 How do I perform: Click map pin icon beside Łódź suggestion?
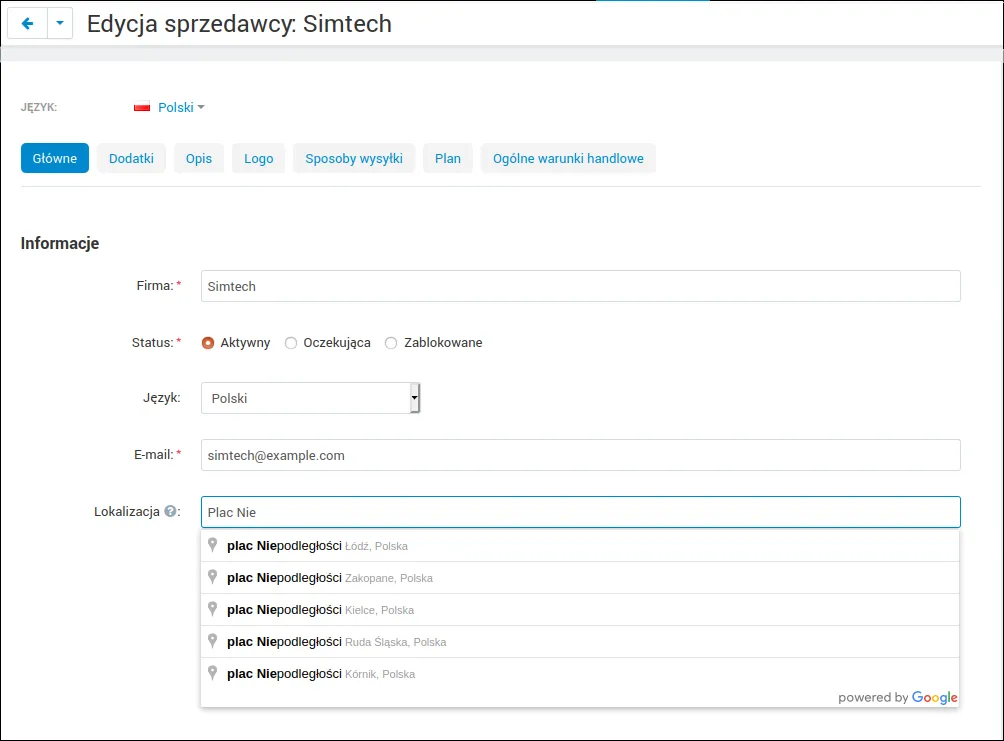[213, 545]
